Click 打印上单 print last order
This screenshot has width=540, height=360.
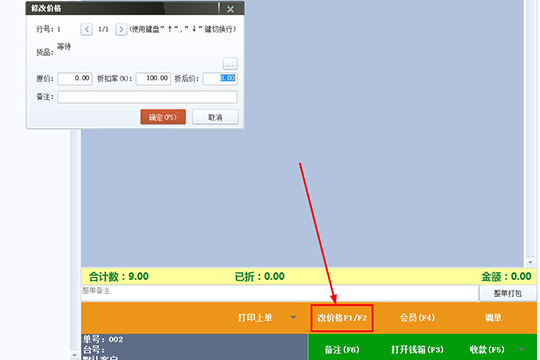(x=255, y=318)
